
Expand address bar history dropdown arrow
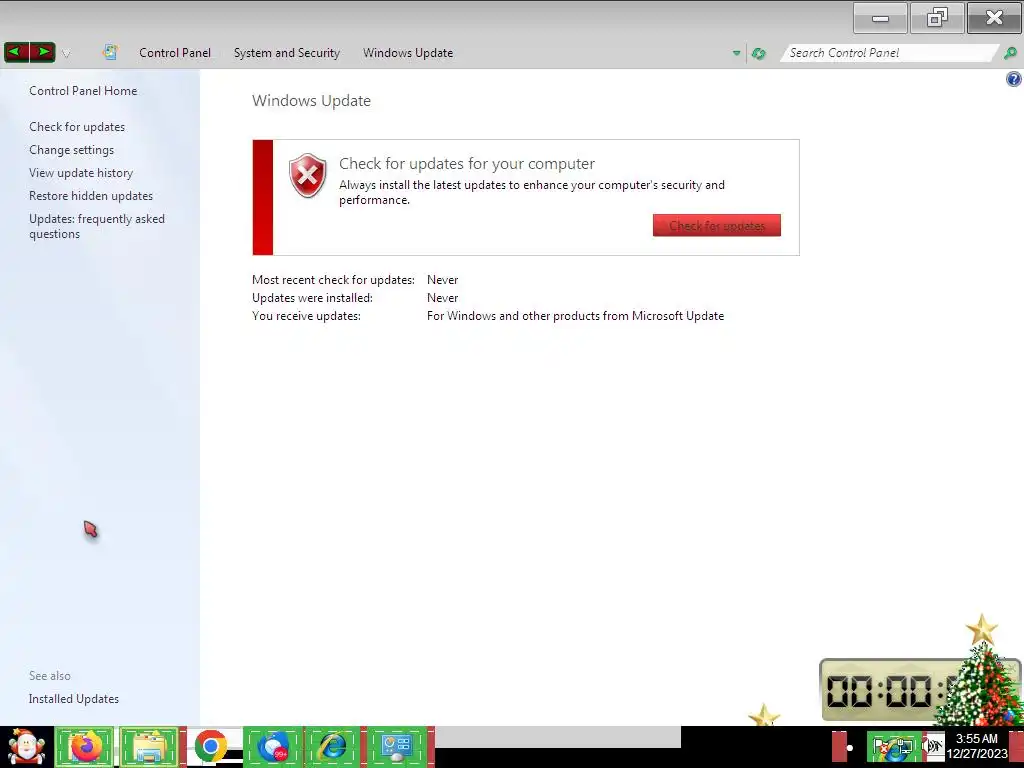pyautogui.click(x=737, y=54)
